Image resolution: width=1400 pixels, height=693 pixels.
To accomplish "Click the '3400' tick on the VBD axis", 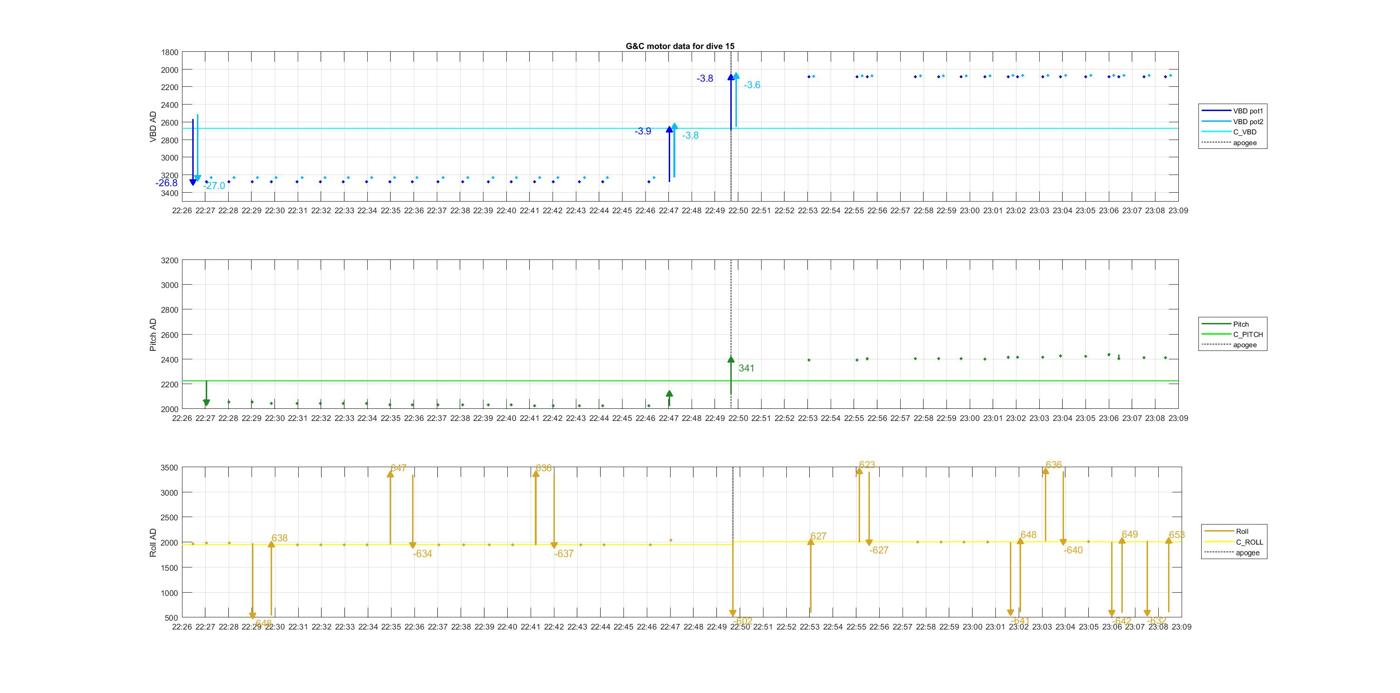I will [170, 193].
